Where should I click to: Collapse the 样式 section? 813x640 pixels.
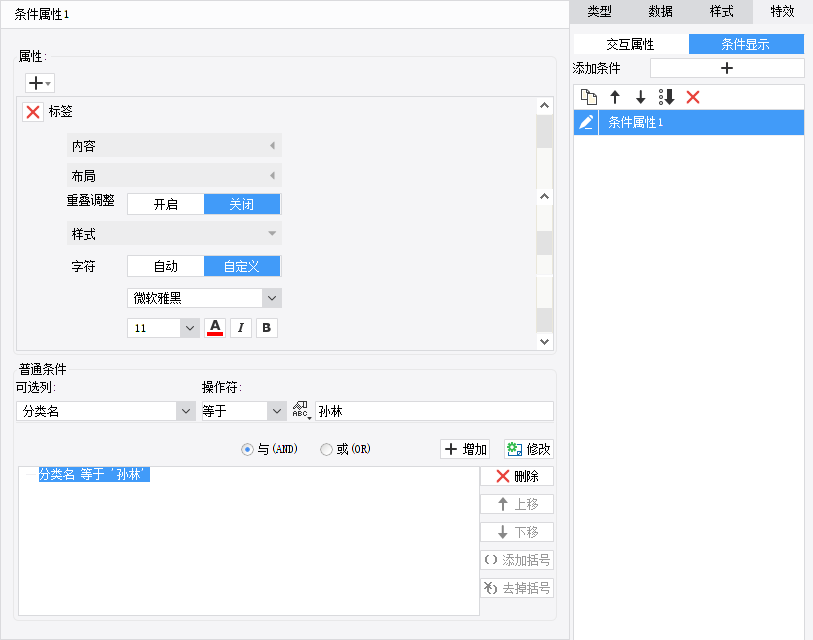click(174, 233)
